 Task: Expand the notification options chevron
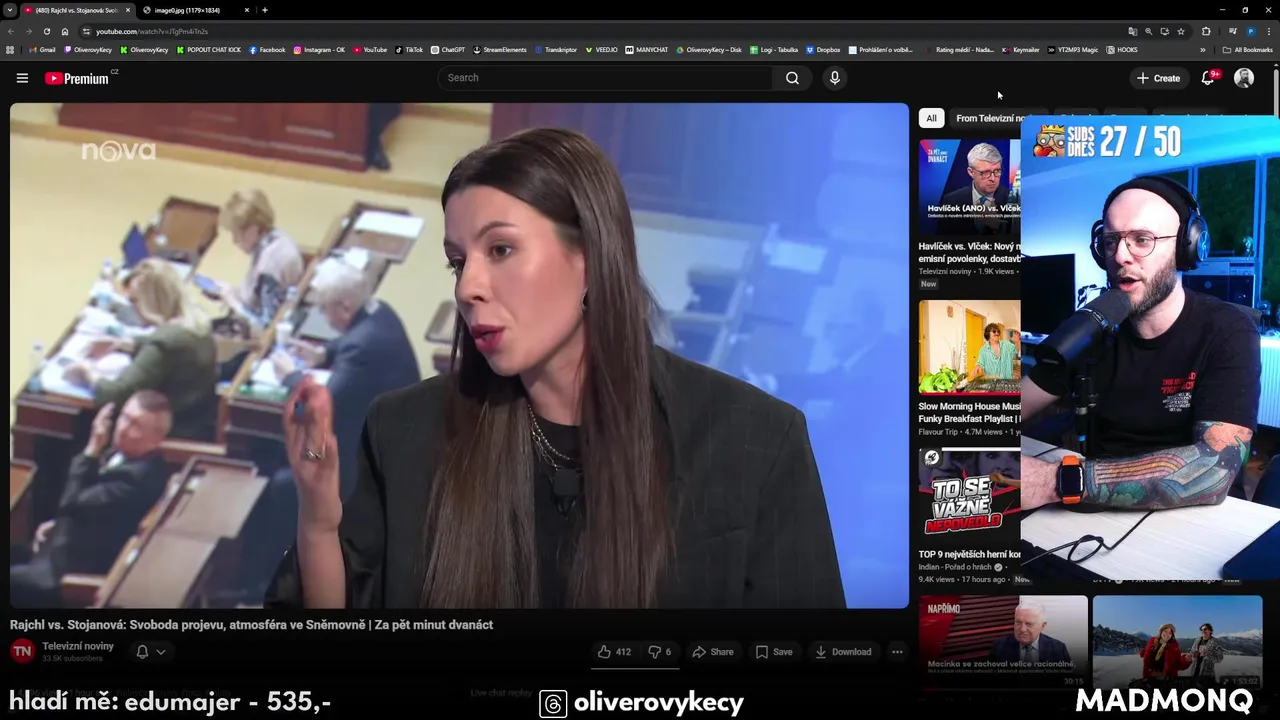[160, 652]
